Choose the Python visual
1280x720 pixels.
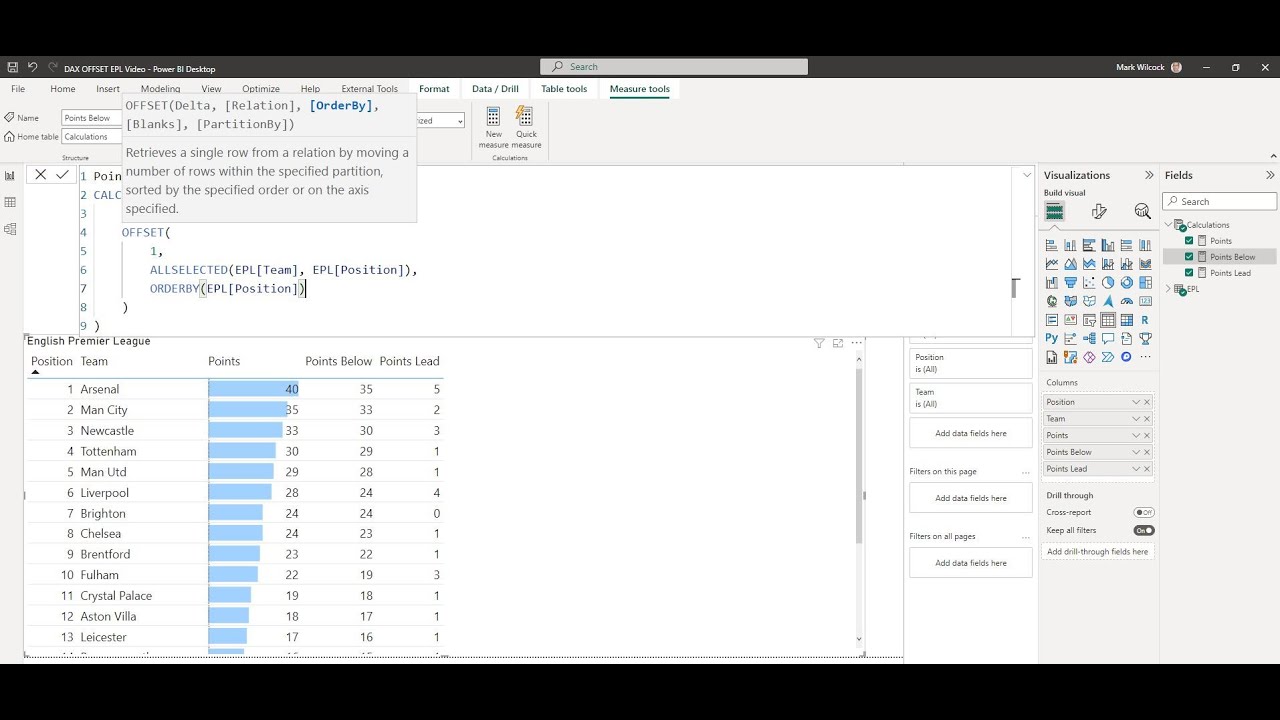click(1052, 339)
